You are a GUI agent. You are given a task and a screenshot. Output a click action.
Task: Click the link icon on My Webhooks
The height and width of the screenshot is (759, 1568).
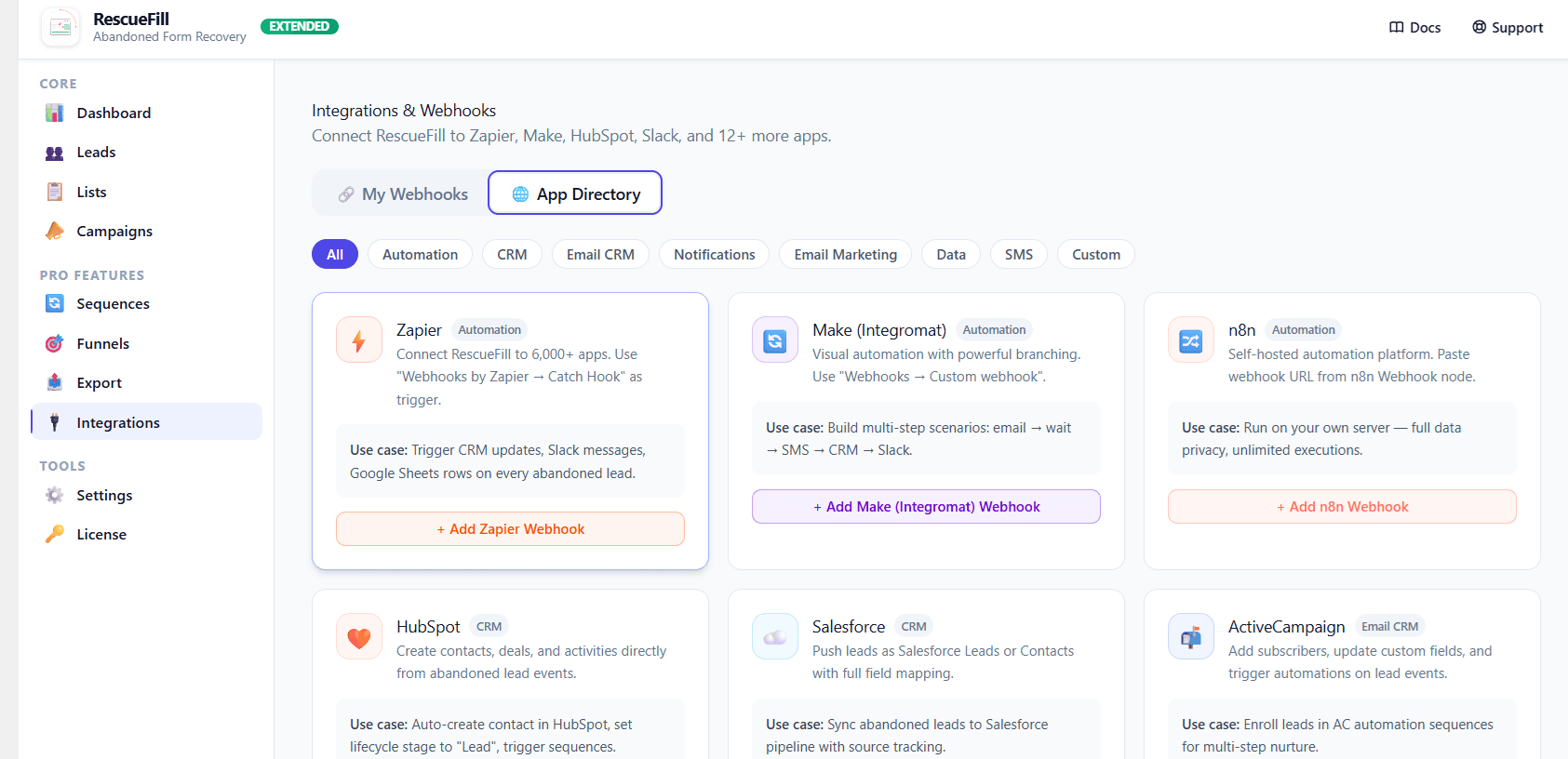pyautogui.click(x=346, y=194)
